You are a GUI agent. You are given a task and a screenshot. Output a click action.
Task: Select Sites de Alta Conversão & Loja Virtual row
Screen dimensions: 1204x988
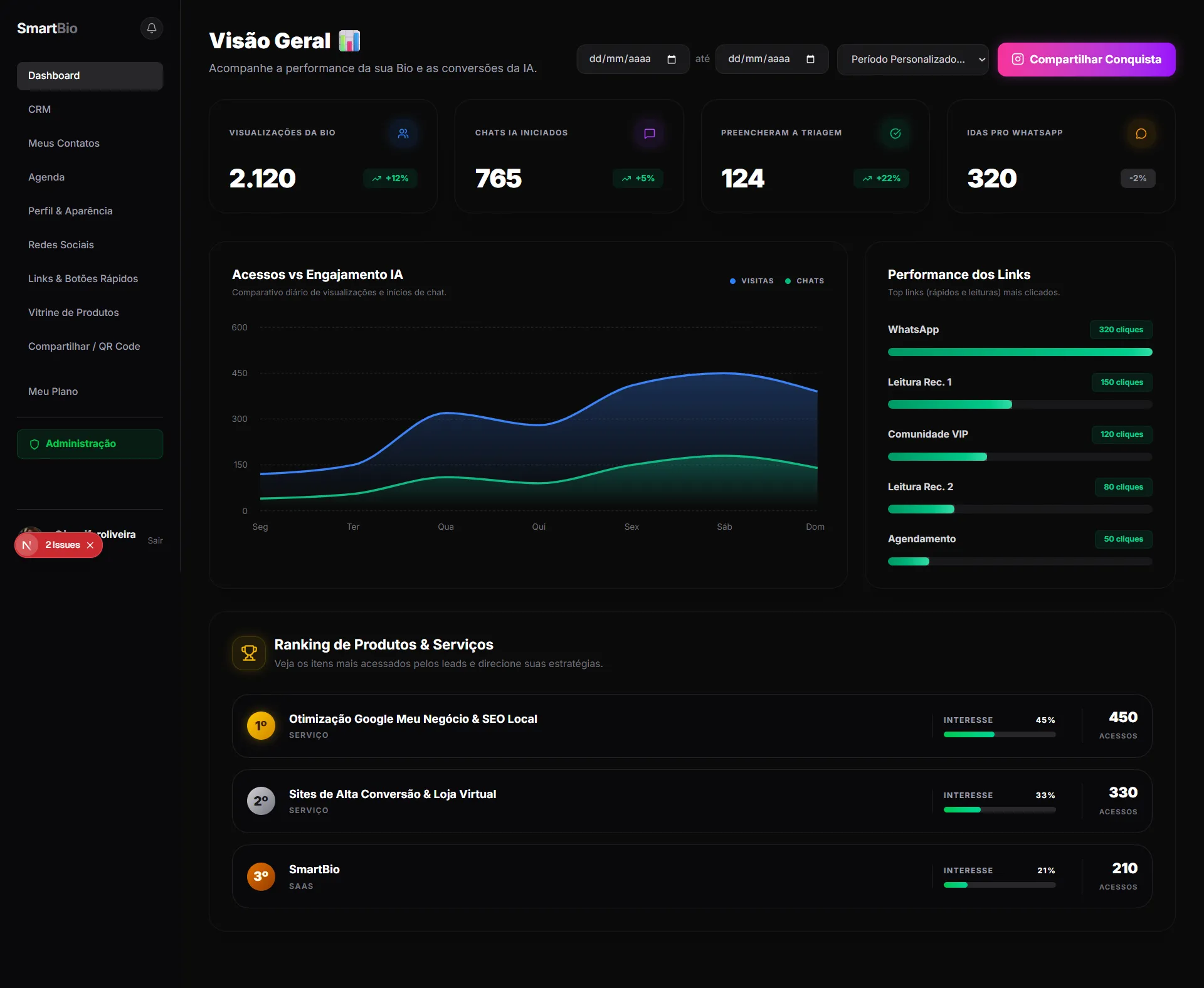pyautogui.click(x=692, y=801)
